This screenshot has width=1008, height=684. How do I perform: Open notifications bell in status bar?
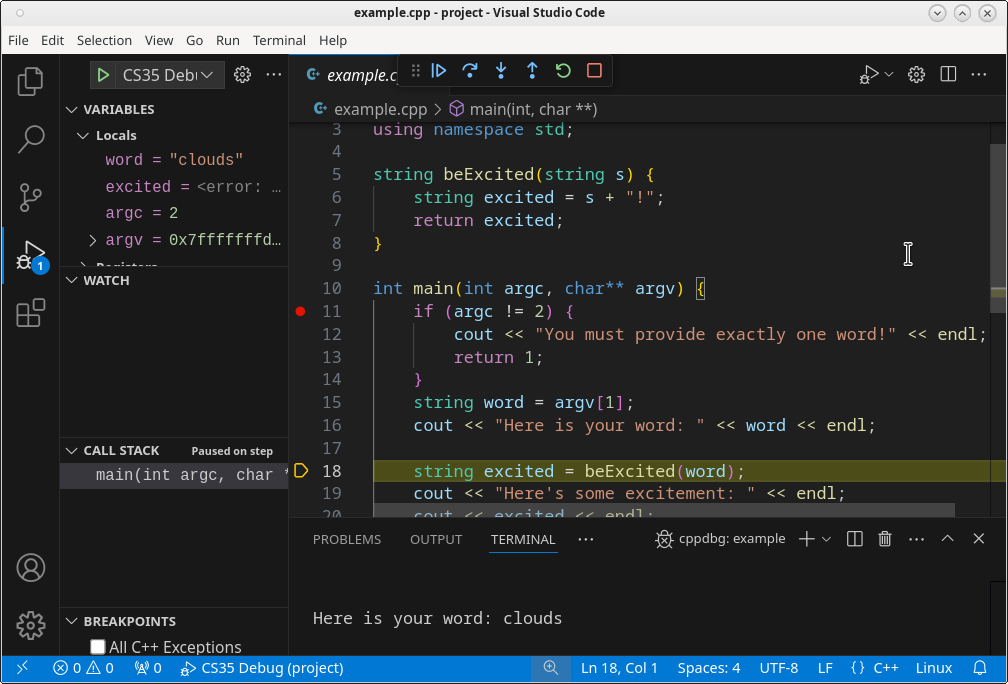point(979,669)
